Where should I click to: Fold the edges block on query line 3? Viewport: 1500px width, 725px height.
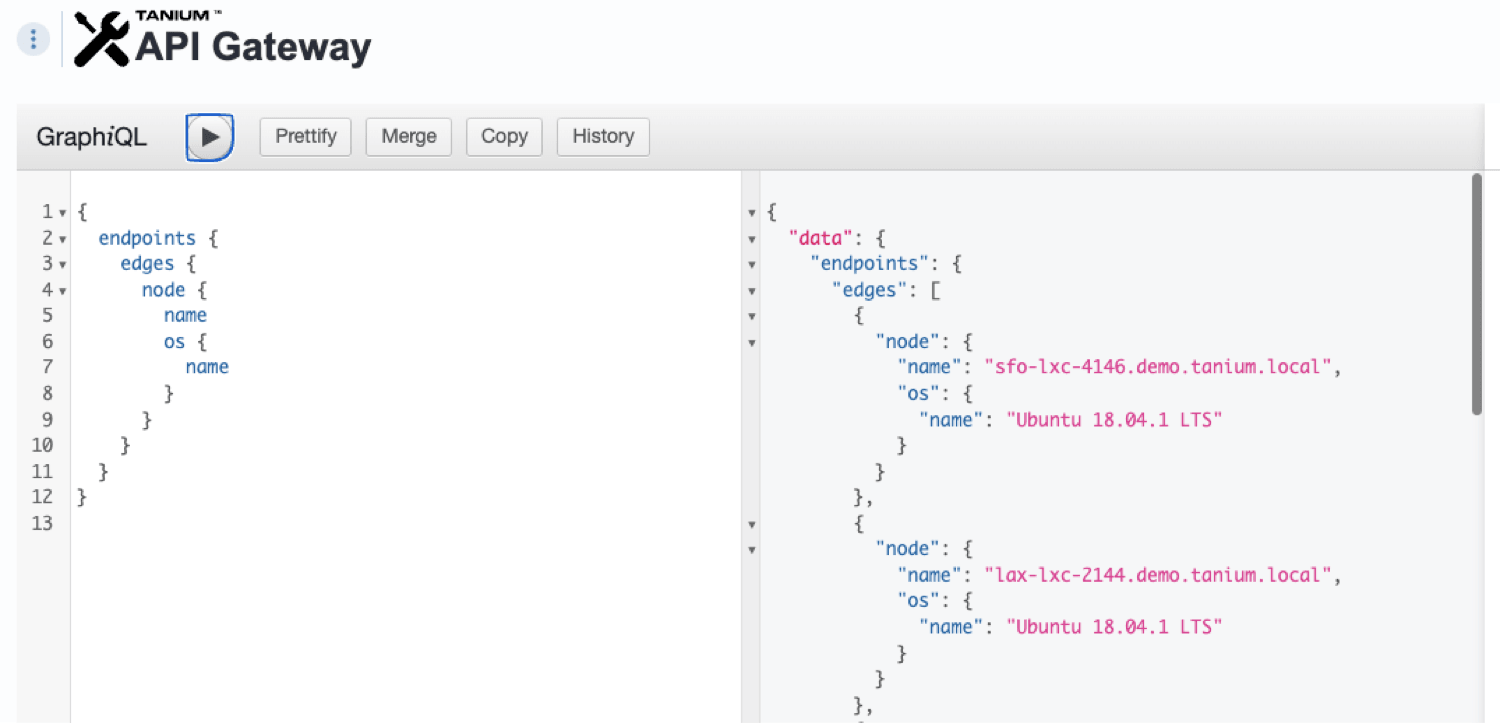coord(63,265)
